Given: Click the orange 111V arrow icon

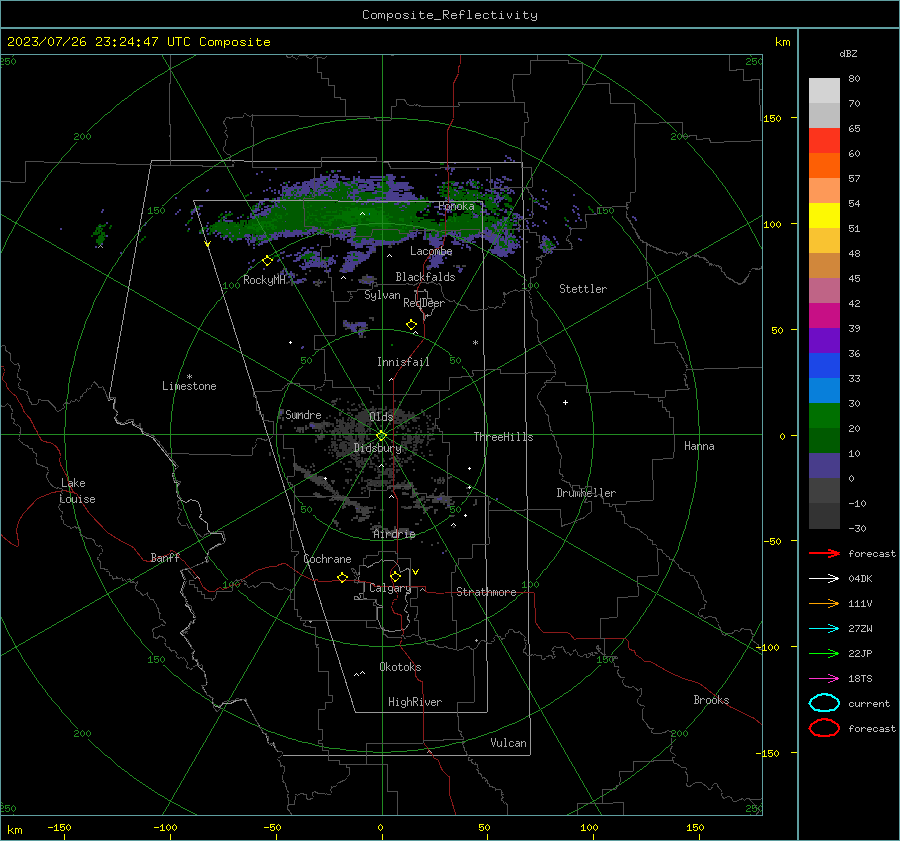Looking at the screenshot, I should point(824,603).
